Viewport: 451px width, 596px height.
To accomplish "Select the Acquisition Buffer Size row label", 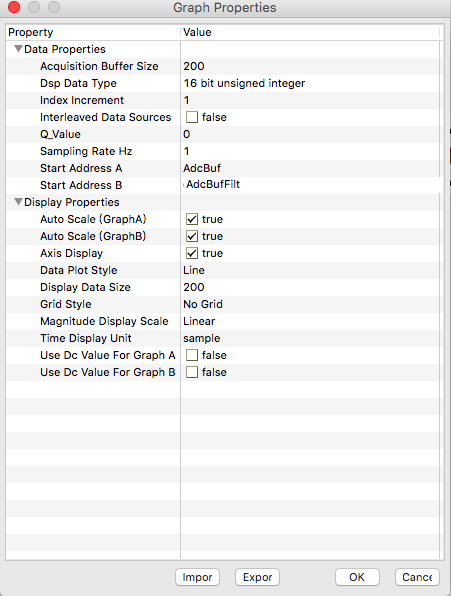I will [99, 66].
